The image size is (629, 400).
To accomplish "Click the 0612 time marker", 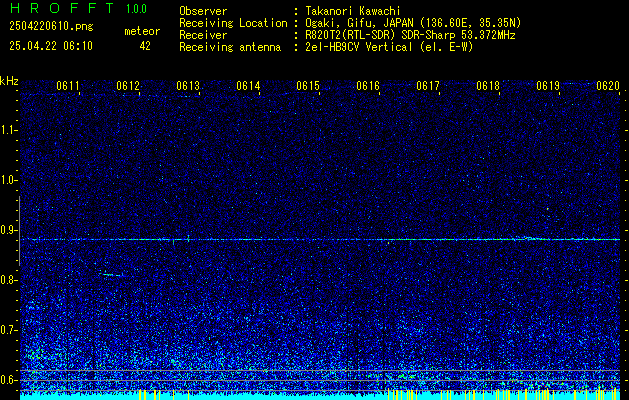I will pyautogui.click(x=128, y=86).
